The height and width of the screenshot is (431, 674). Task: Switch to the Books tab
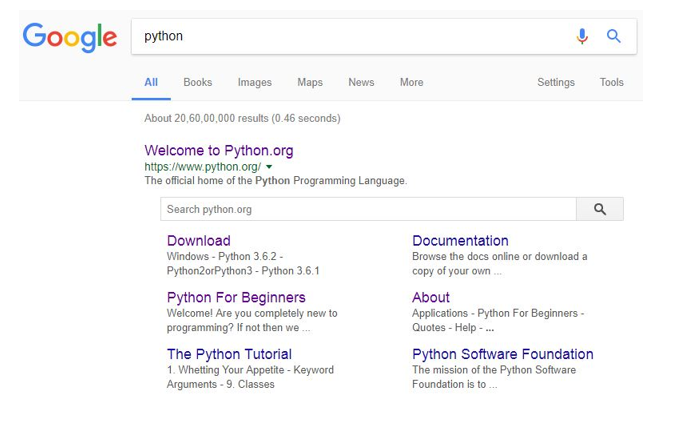(x=198, y=82)
